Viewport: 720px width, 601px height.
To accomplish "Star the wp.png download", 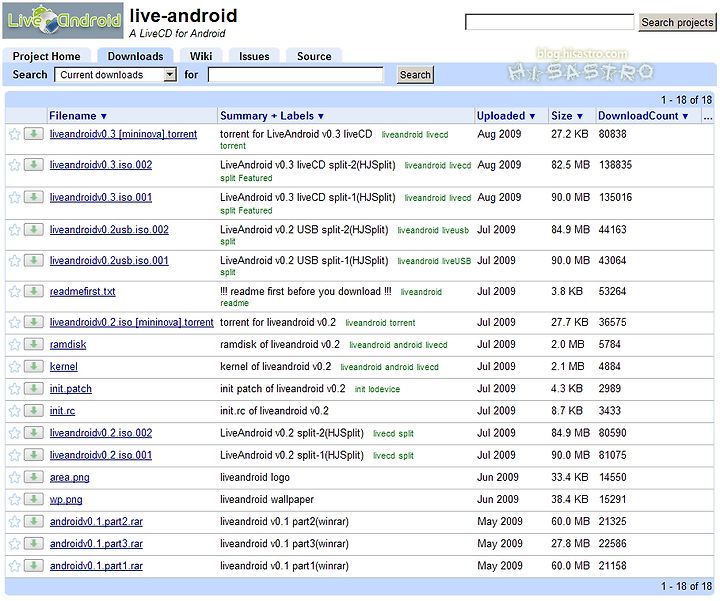I will [15, 499].
